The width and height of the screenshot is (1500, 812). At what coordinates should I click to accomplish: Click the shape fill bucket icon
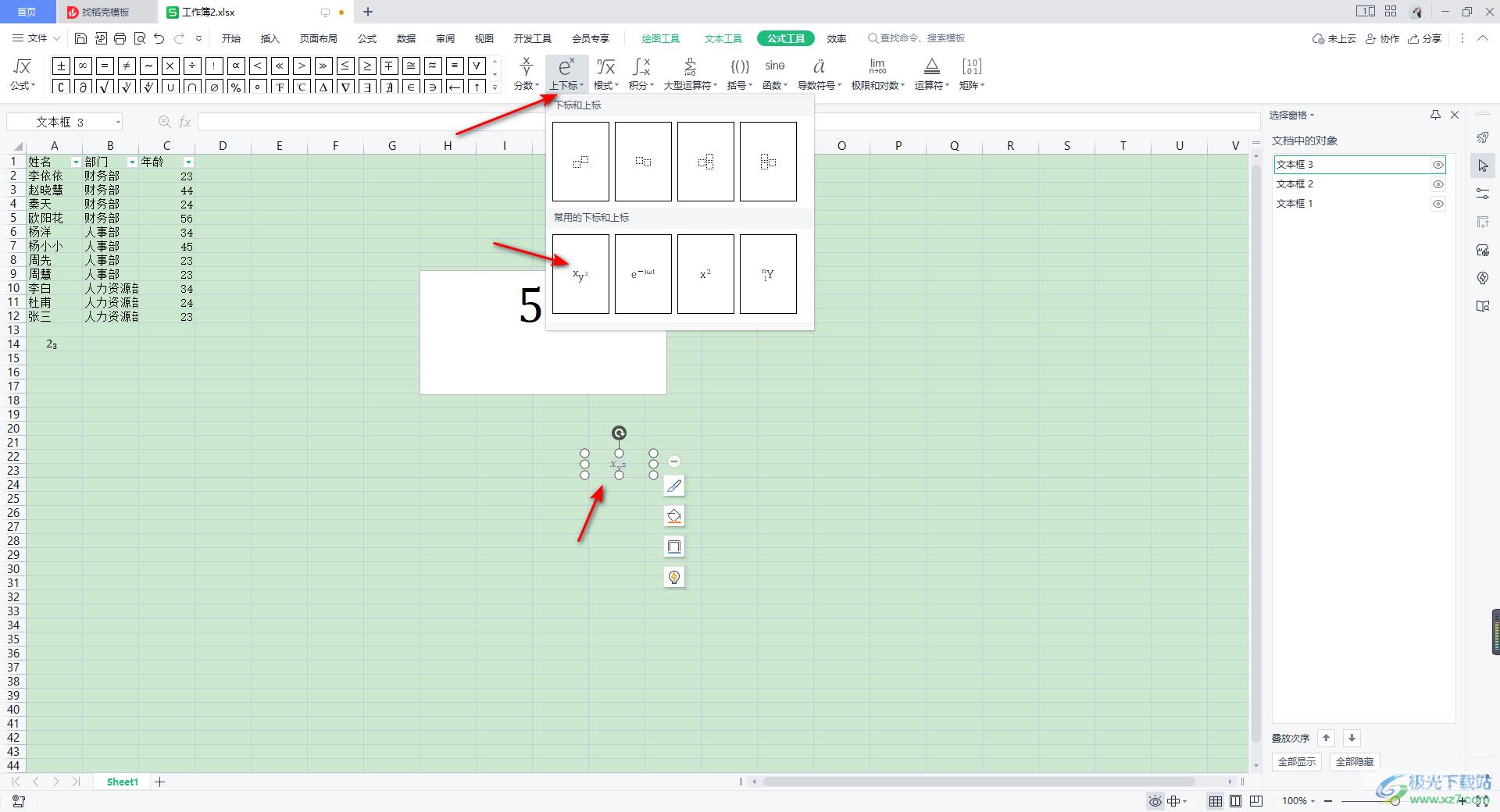(674, 516)
